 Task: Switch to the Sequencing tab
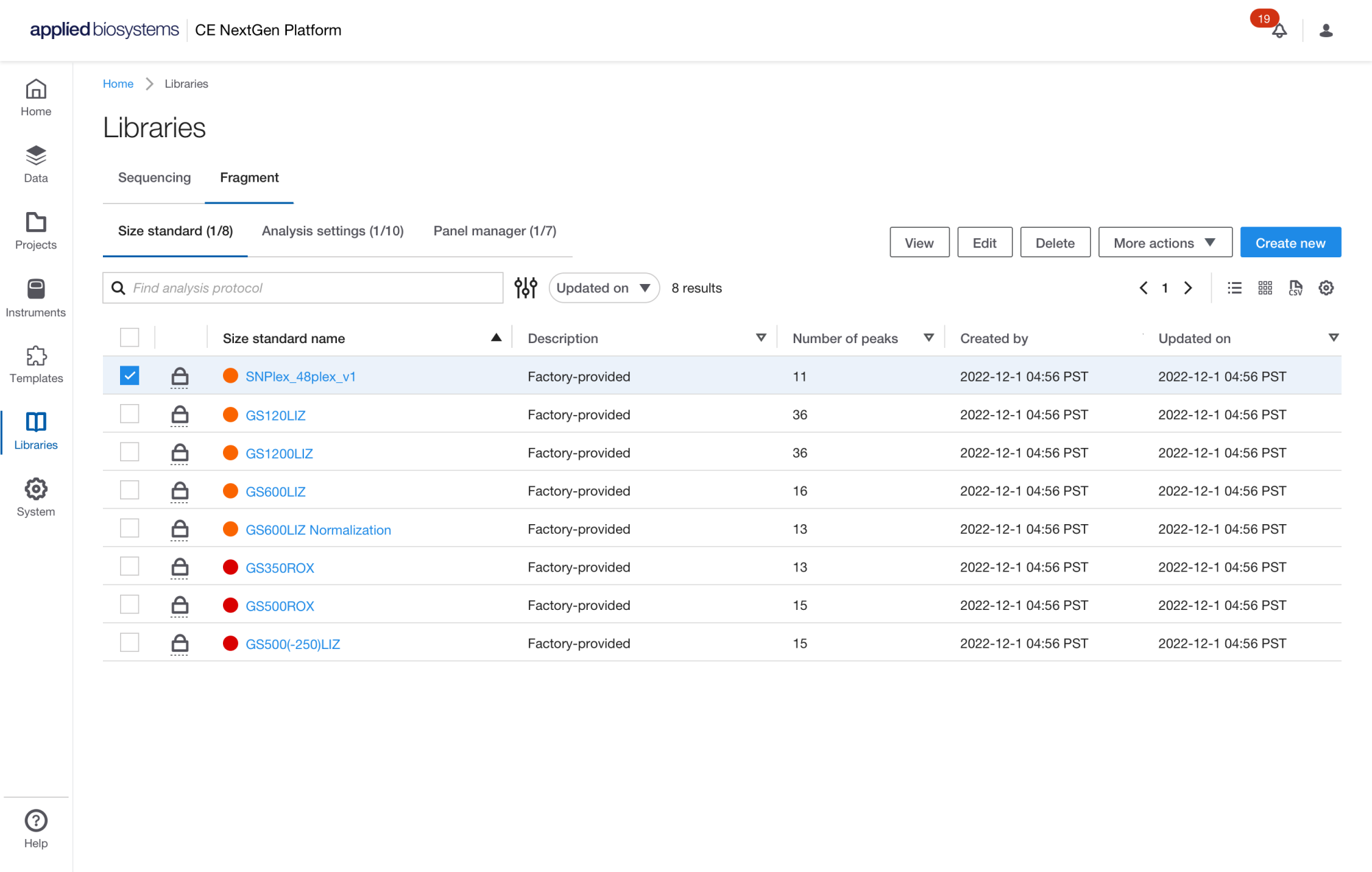click(154, 178)
